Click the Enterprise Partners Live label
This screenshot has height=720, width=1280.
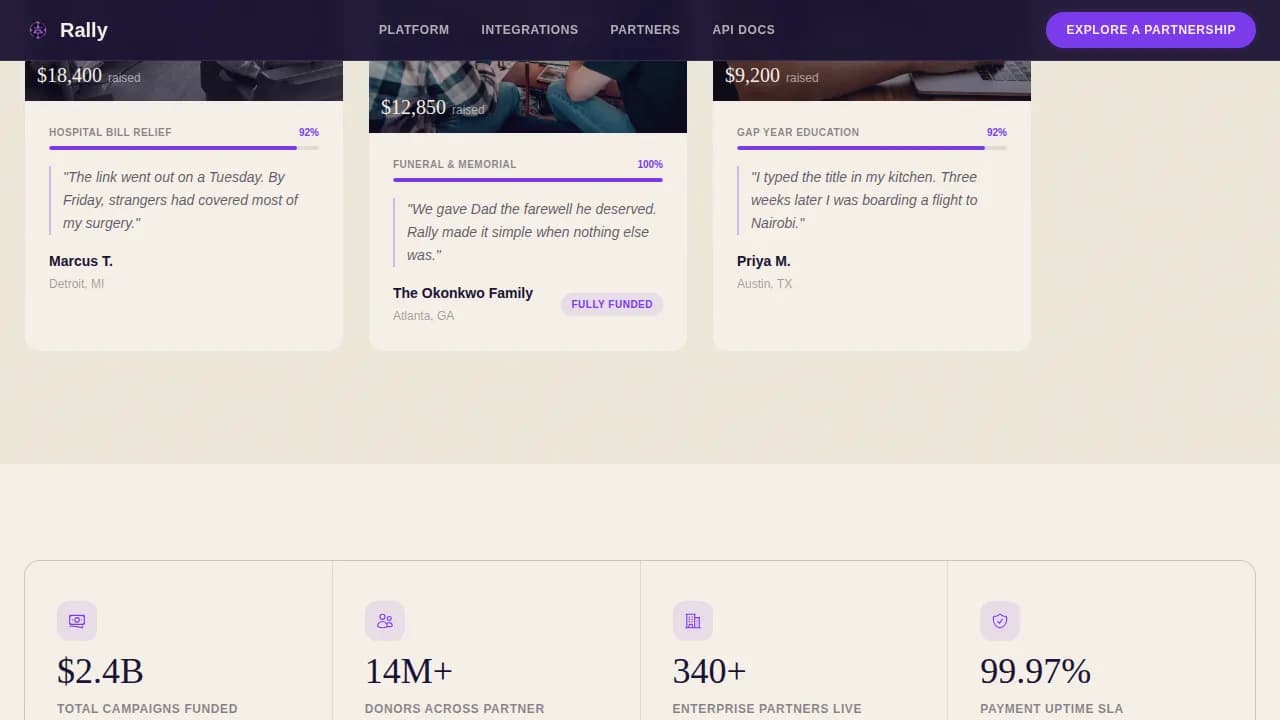pyautogui.click(x=767, y=709)
